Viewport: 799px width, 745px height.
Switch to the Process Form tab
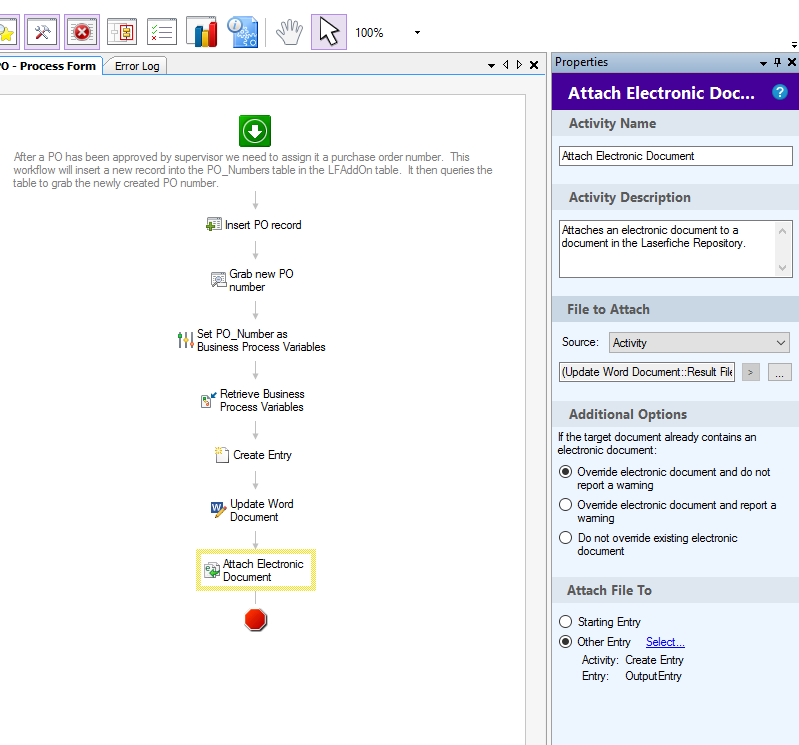48,66
